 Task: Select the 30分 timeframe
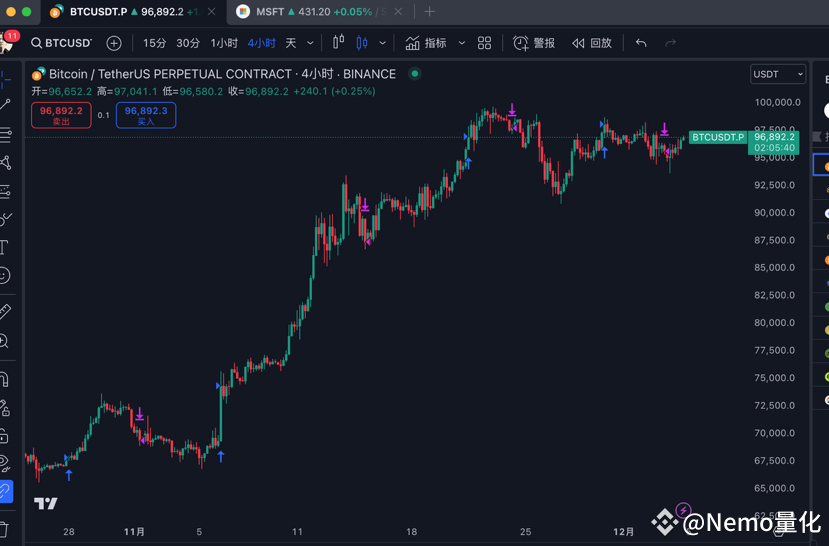pyautogui.click(x=188, y=43)
